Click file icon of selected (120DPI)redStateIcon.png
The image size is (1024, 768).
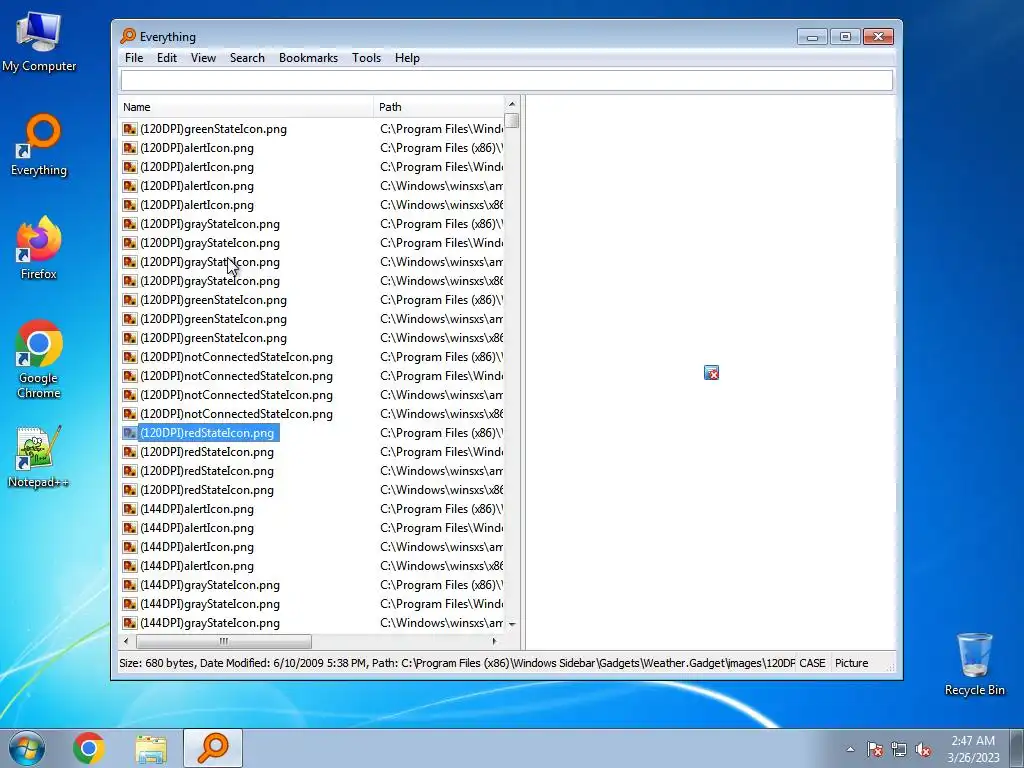coord(130,433)
